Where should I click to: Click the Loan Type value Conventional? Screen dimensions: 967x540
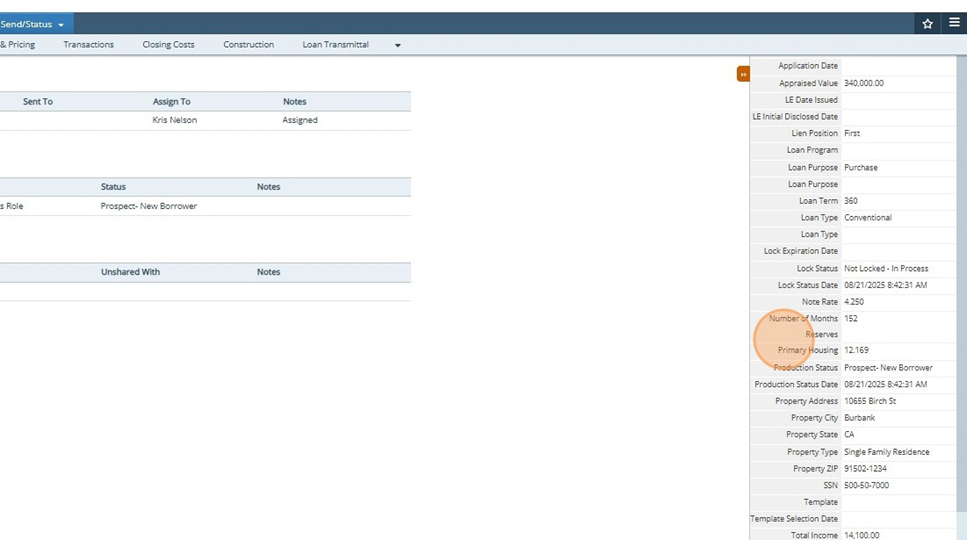click(x=867, y=217)
